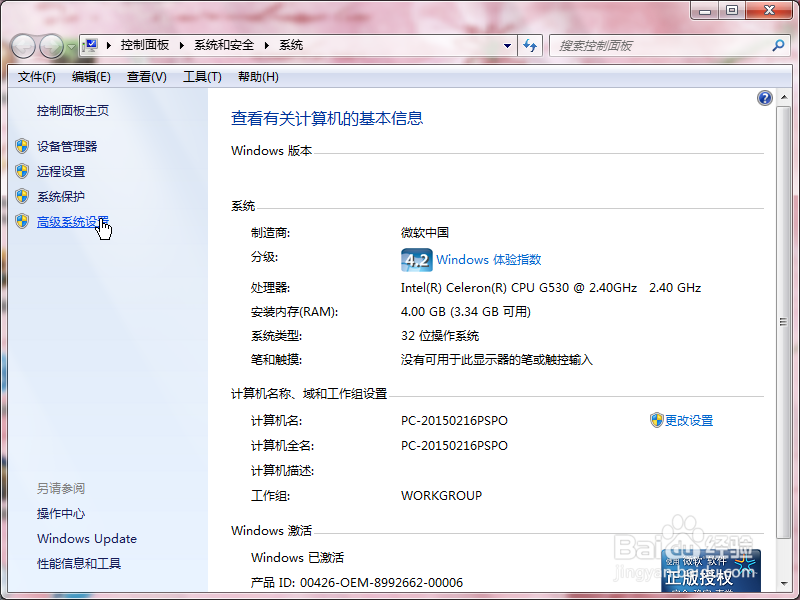Open 性能信息和工具 link
Image resolution: width=800 pixels, height=600 pixels.
tap(79, 564)
